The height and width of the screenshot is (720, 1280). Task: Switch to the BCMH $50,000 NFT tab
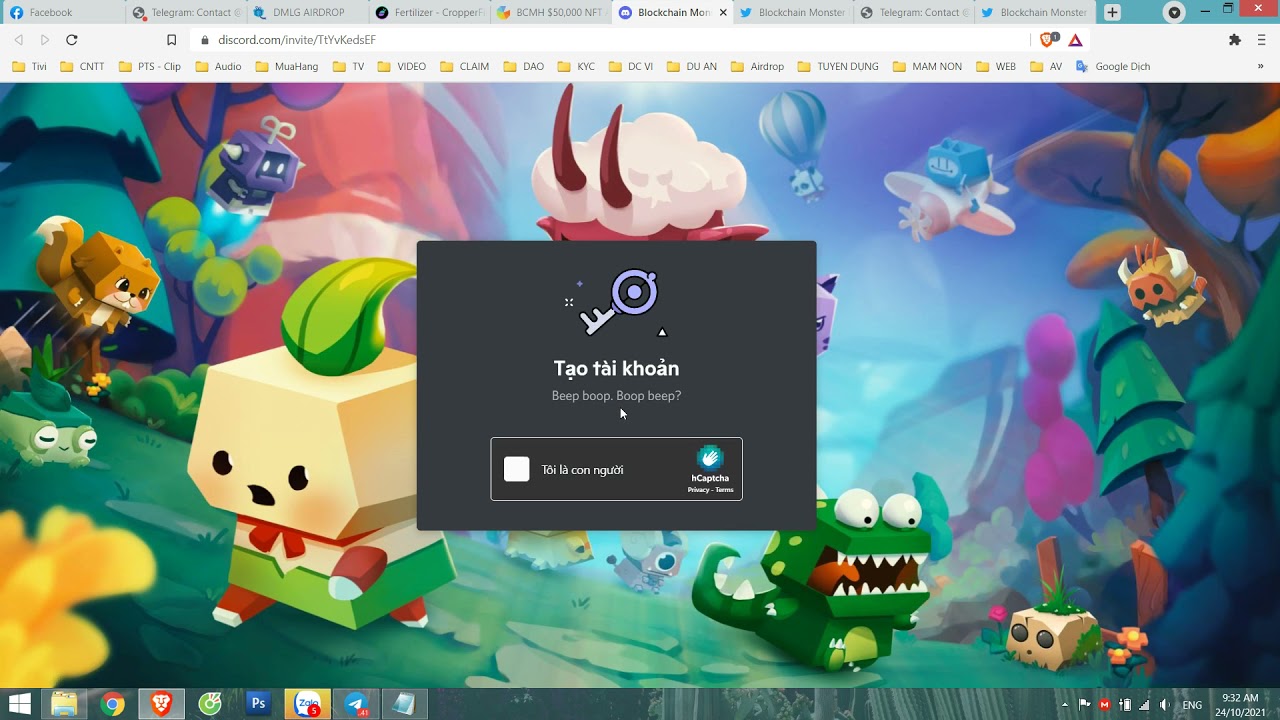(550, 12)
